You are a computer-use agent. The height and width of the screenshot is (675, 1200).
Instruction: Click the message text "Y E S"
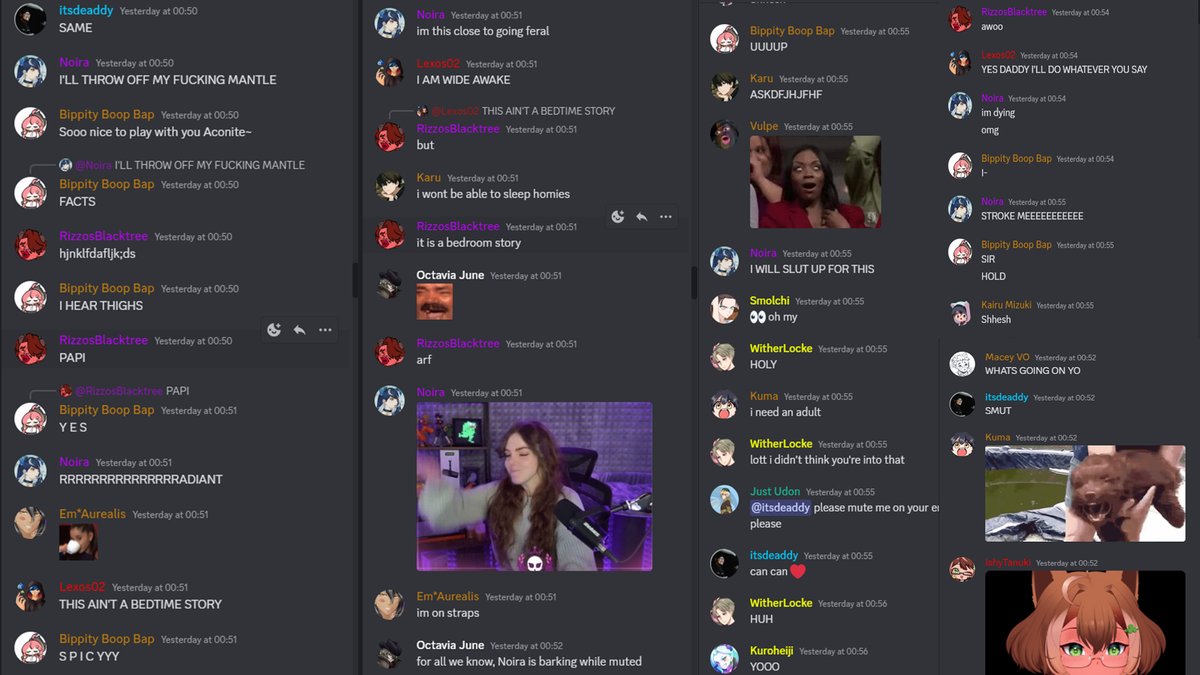[73, 428]
